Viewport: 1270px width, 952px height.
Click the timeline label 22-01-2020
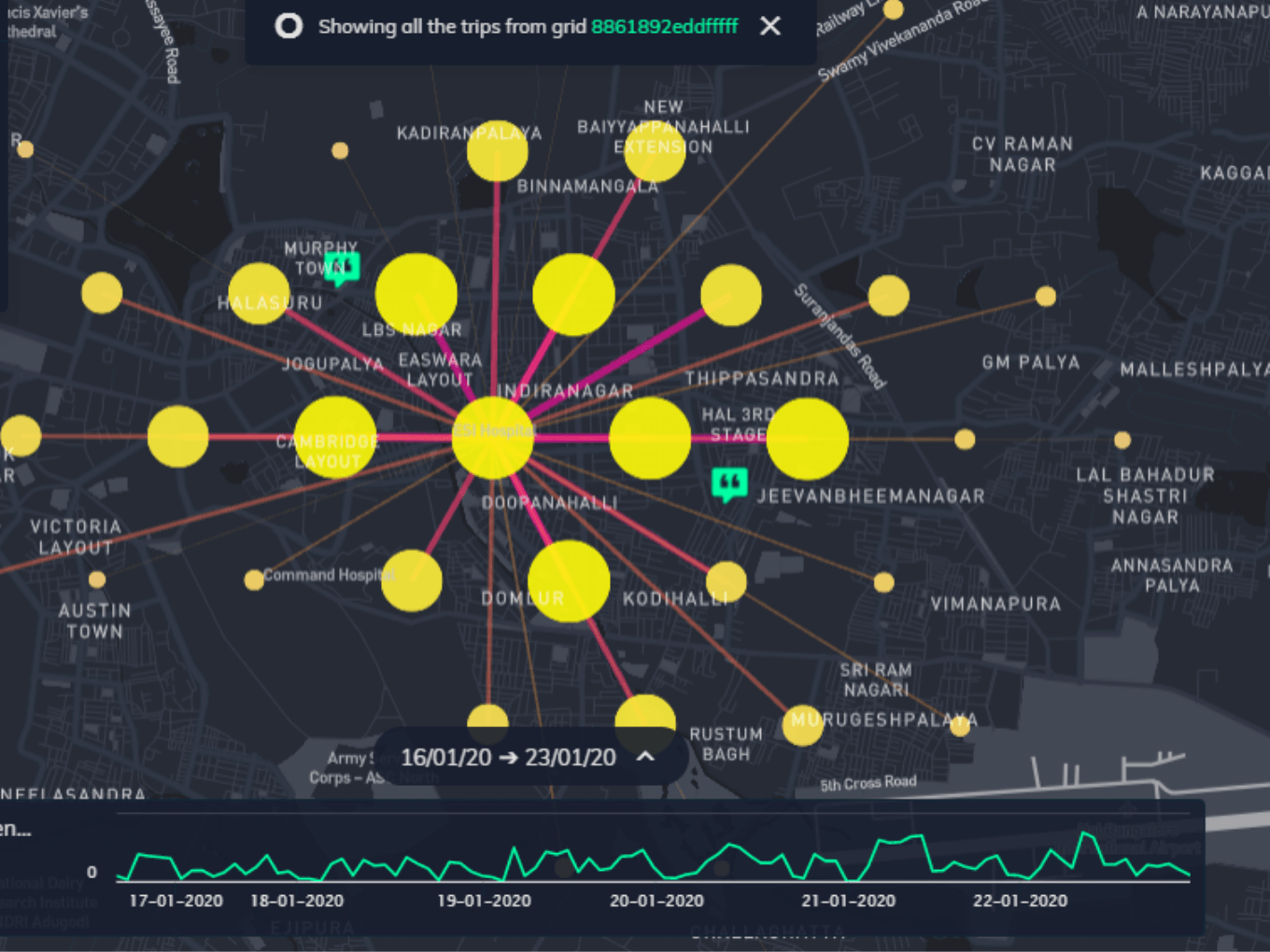click(x=1020, y=901)
